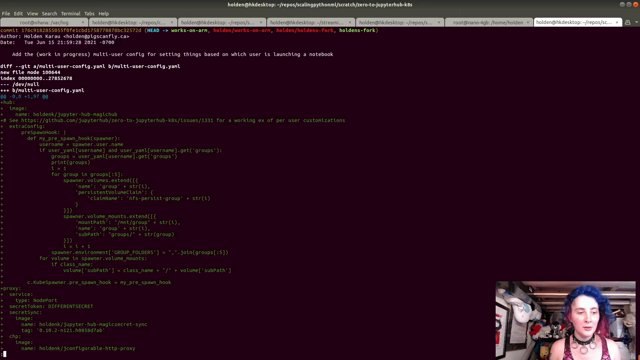Close the ~/streami... terminal tab
This screenshot has height=360, width=640.
(350, 22)
